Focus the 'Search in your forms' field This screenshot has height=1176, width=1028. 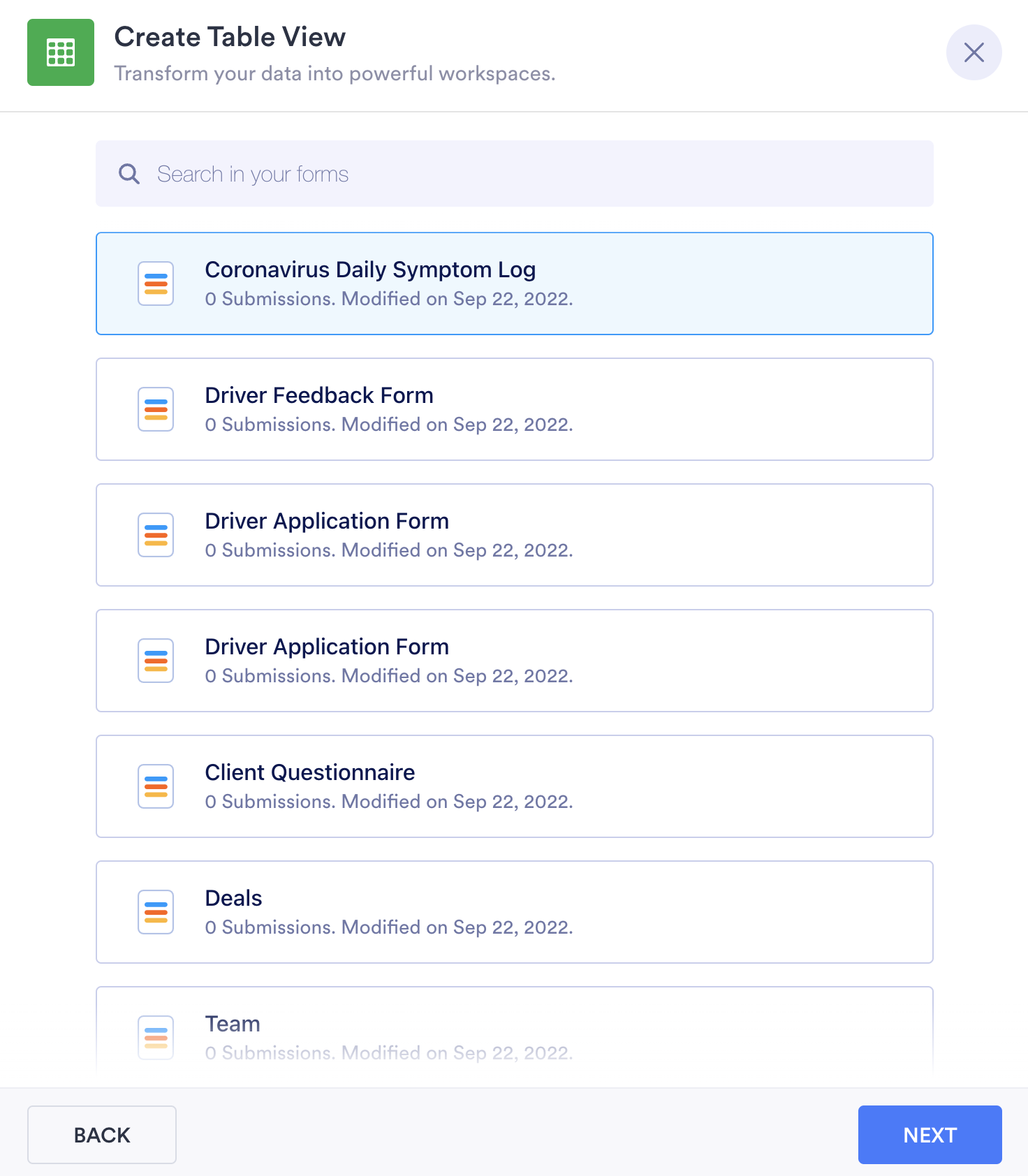[x=531, y=174]
